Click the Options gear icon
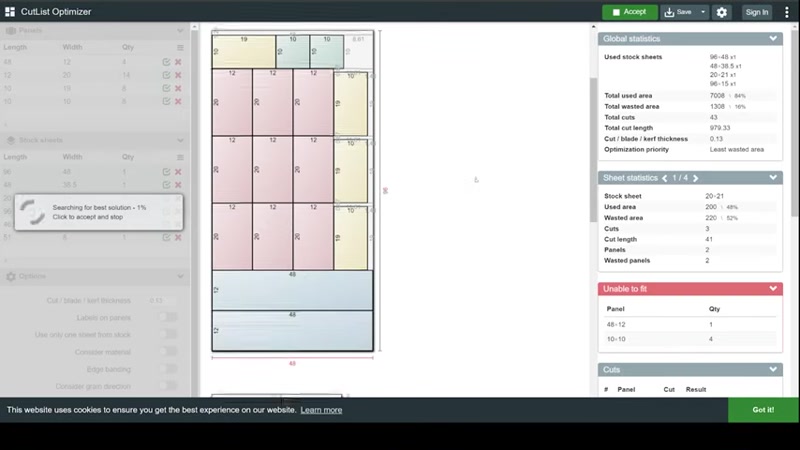Image resolution: width=800 pixels, height=450 pixels. 11,276
